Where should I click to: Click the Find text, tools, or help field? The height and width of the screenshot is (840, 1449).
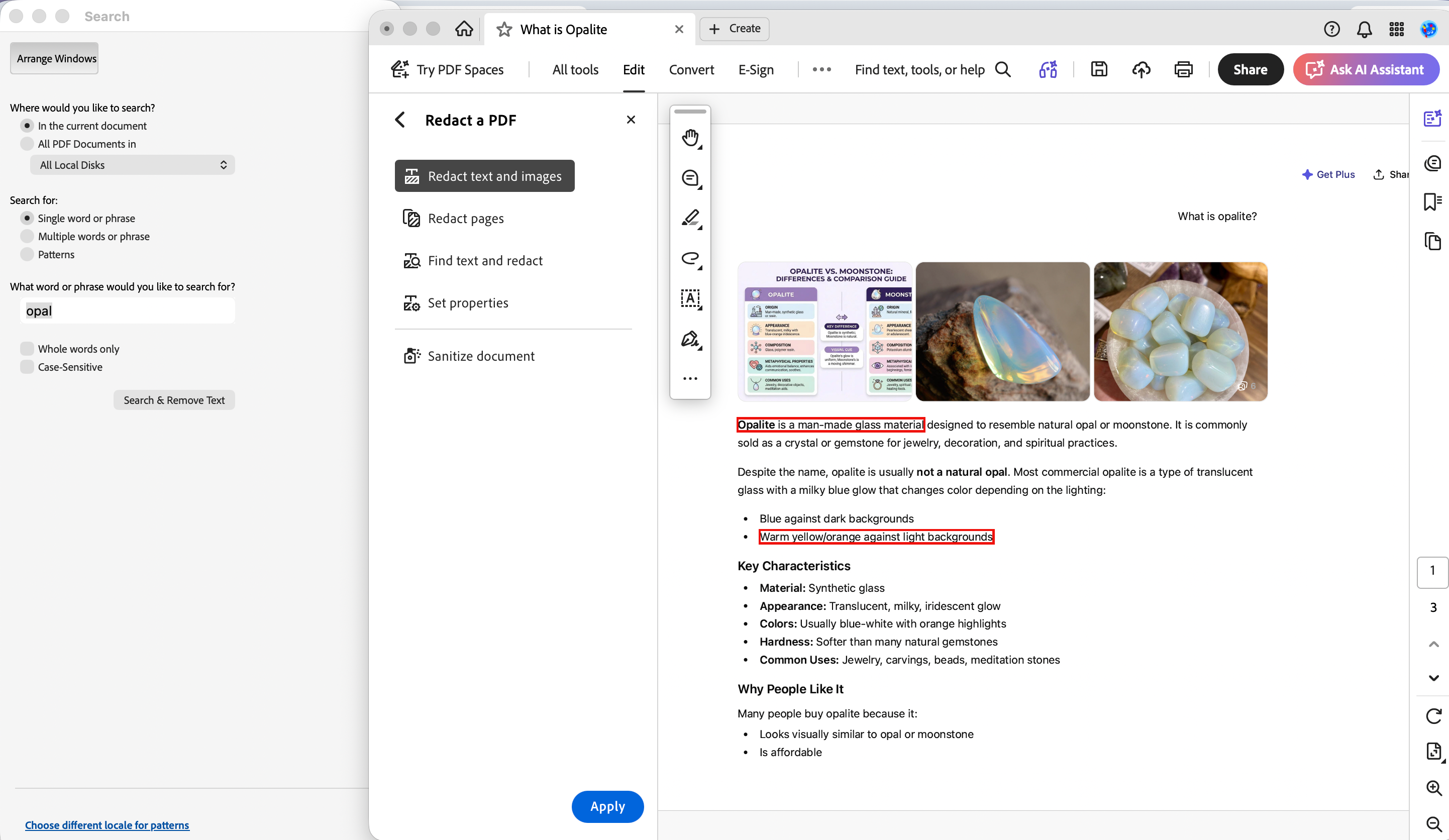point(919,69)
